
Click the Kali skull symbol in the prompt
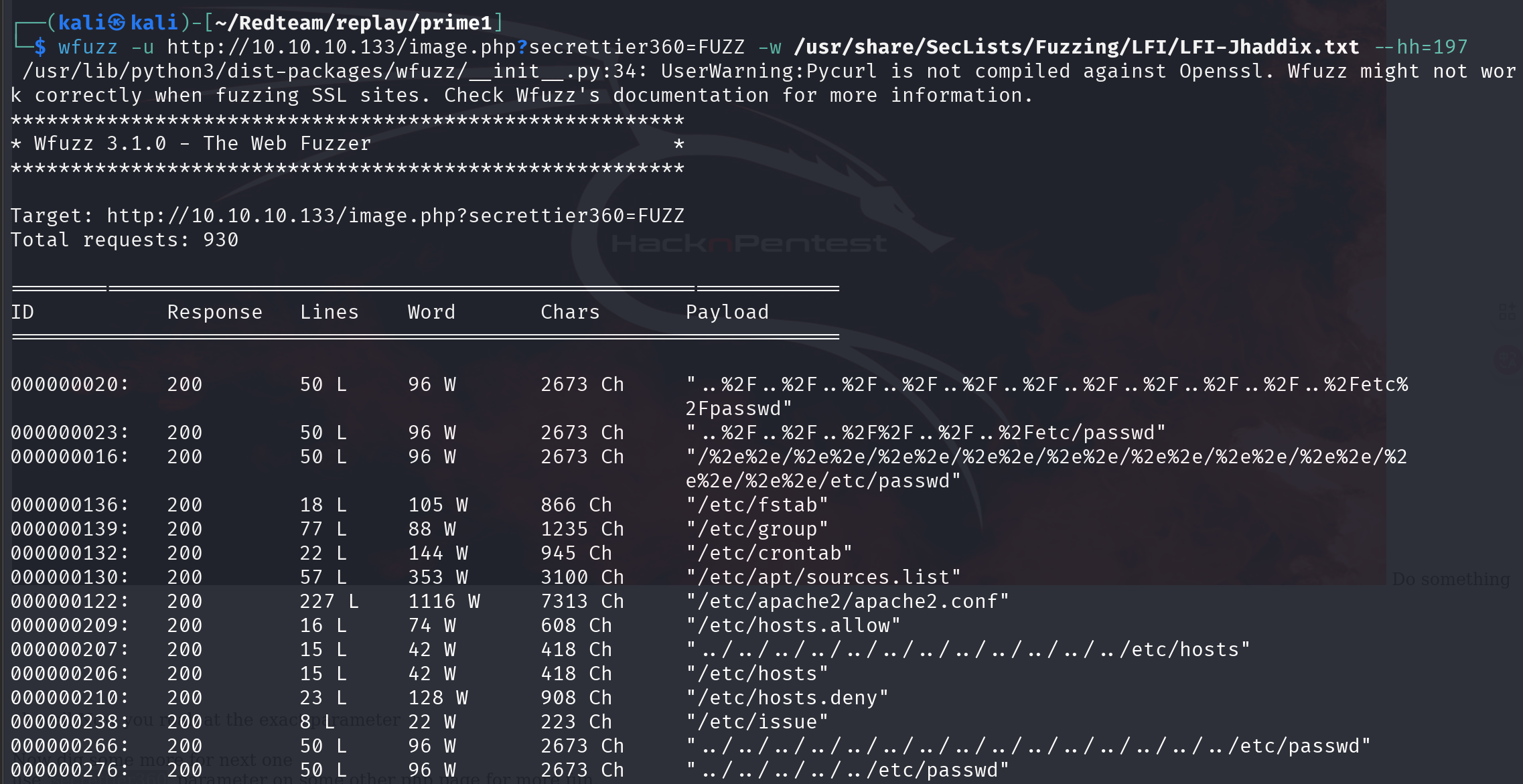117,23
